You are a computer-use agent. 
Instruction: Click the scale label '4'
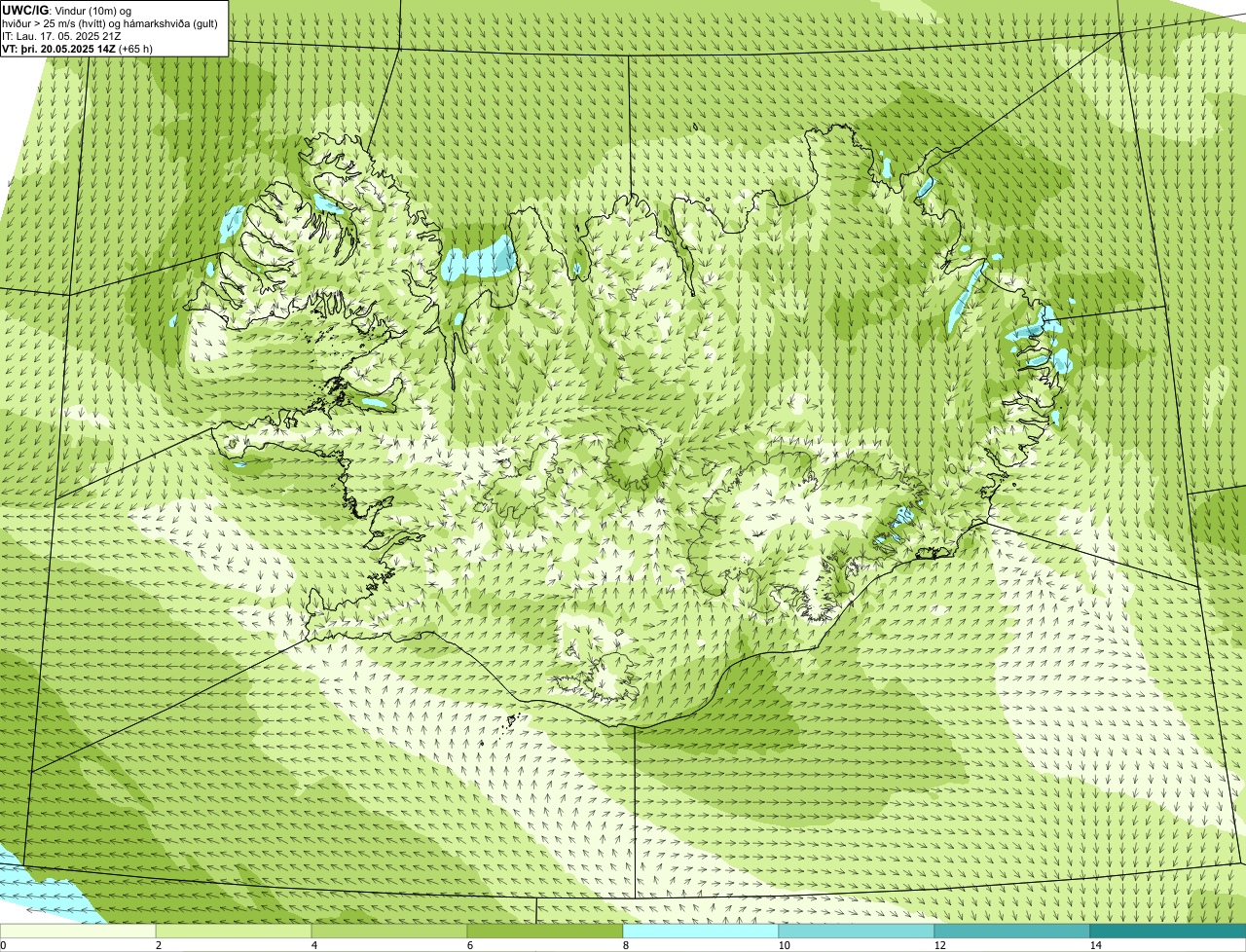pos(313,945)
